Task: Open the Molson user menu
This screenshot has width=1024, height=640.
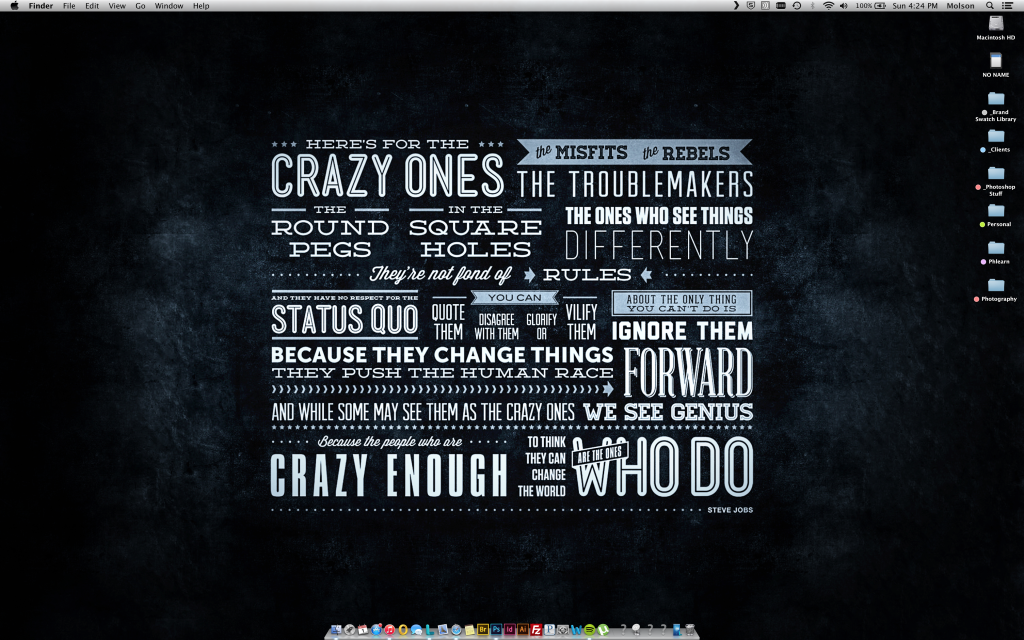Action: pyautogui.click(x=960, y=6)
